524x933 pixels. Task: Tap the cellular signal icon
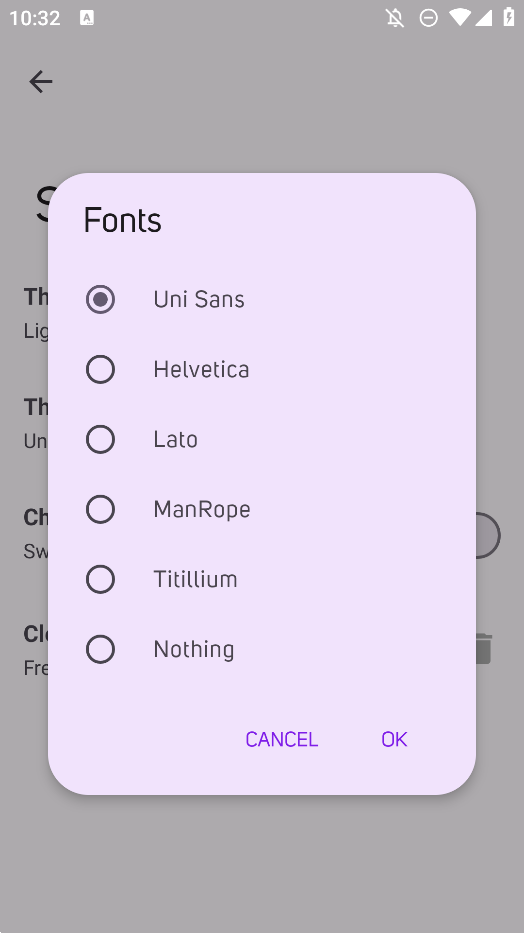[483, 17]
